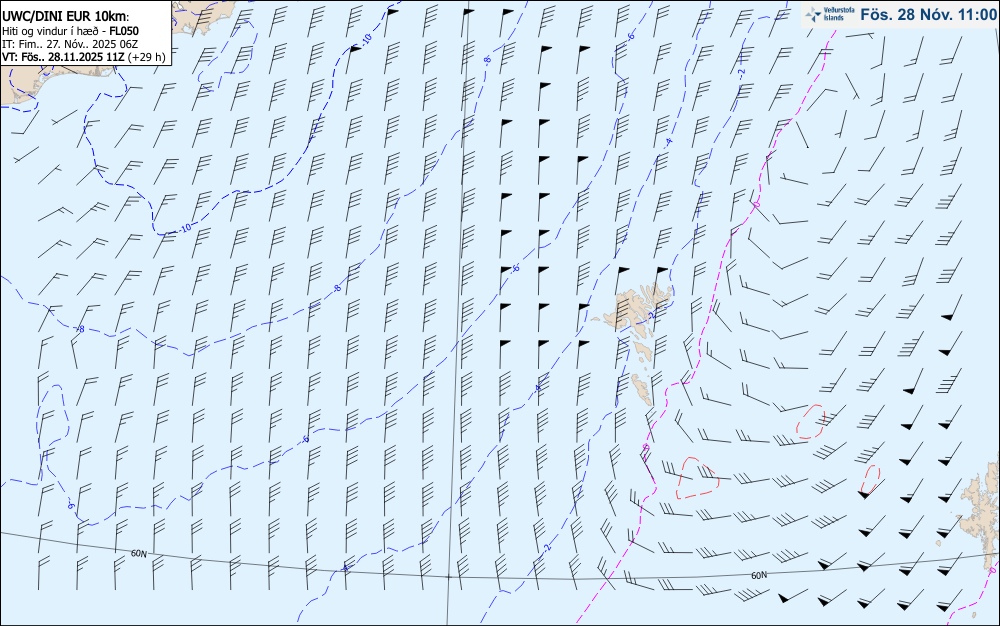Click the 'VT: Fös.. 28.11.2025 11Z (+29 h)' line

(x=84, y=57)
